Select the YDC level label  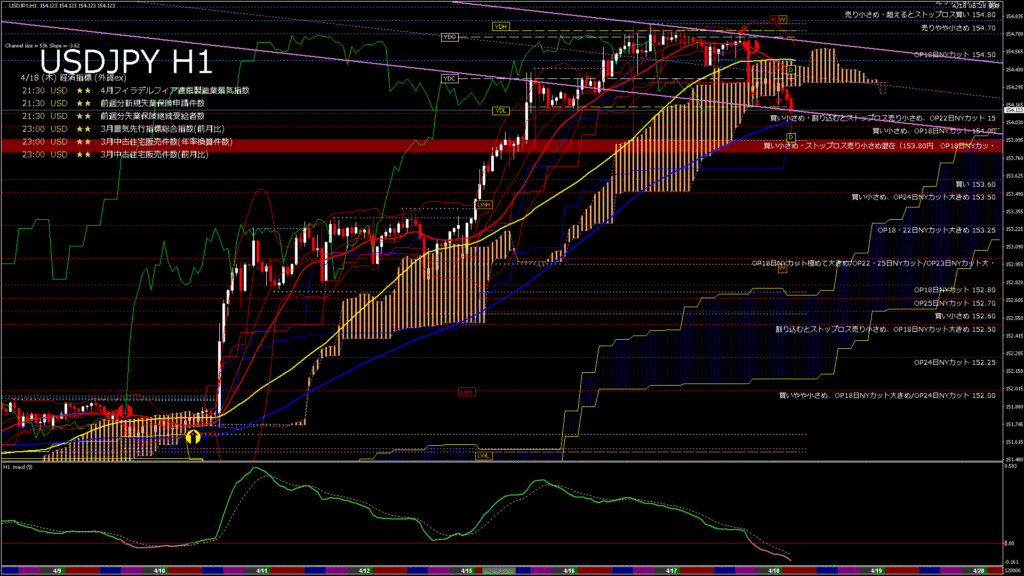(x=449, y=78)
